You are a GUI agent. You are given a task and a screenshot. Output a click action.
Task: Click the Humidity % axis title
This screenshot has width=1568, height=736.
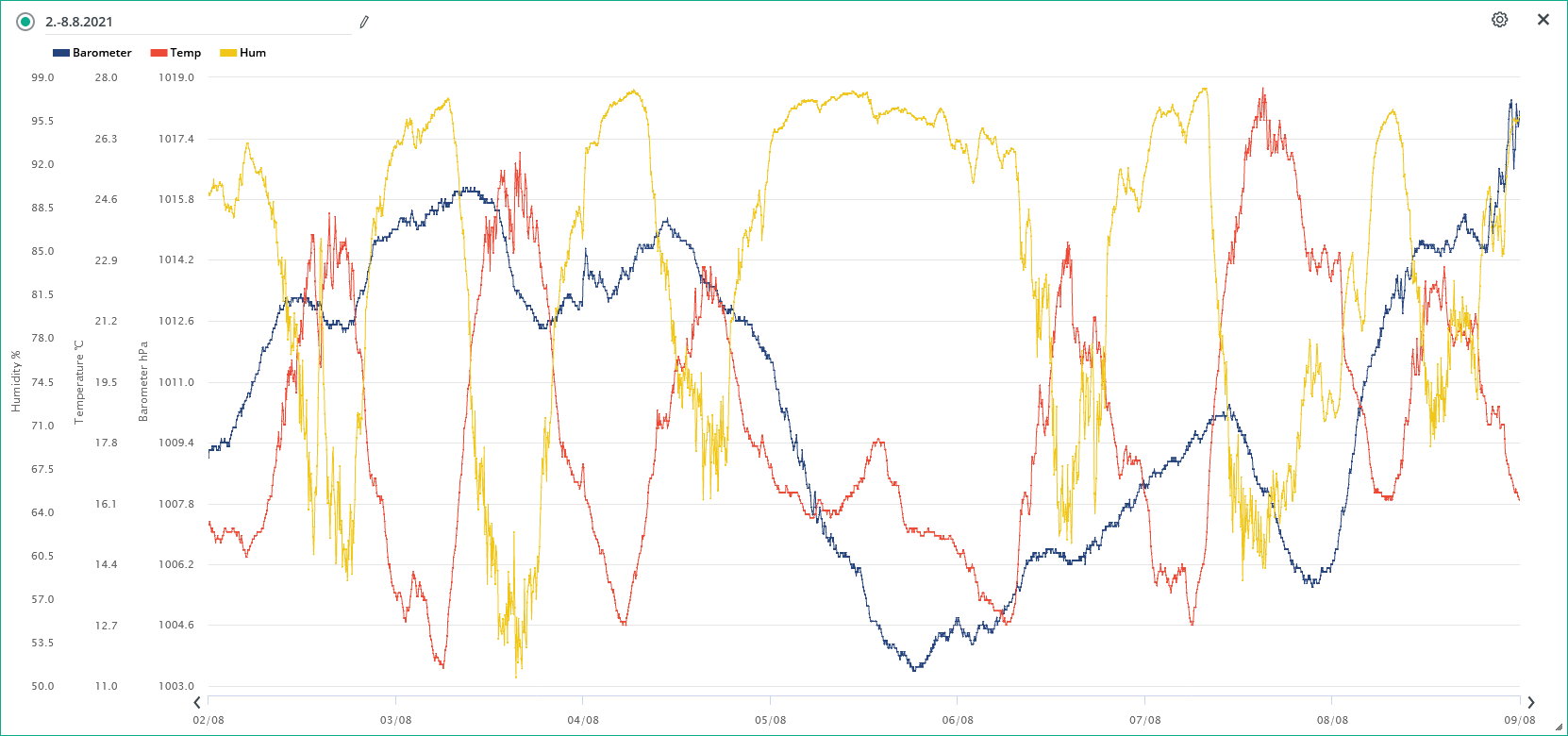click(16, 381)
